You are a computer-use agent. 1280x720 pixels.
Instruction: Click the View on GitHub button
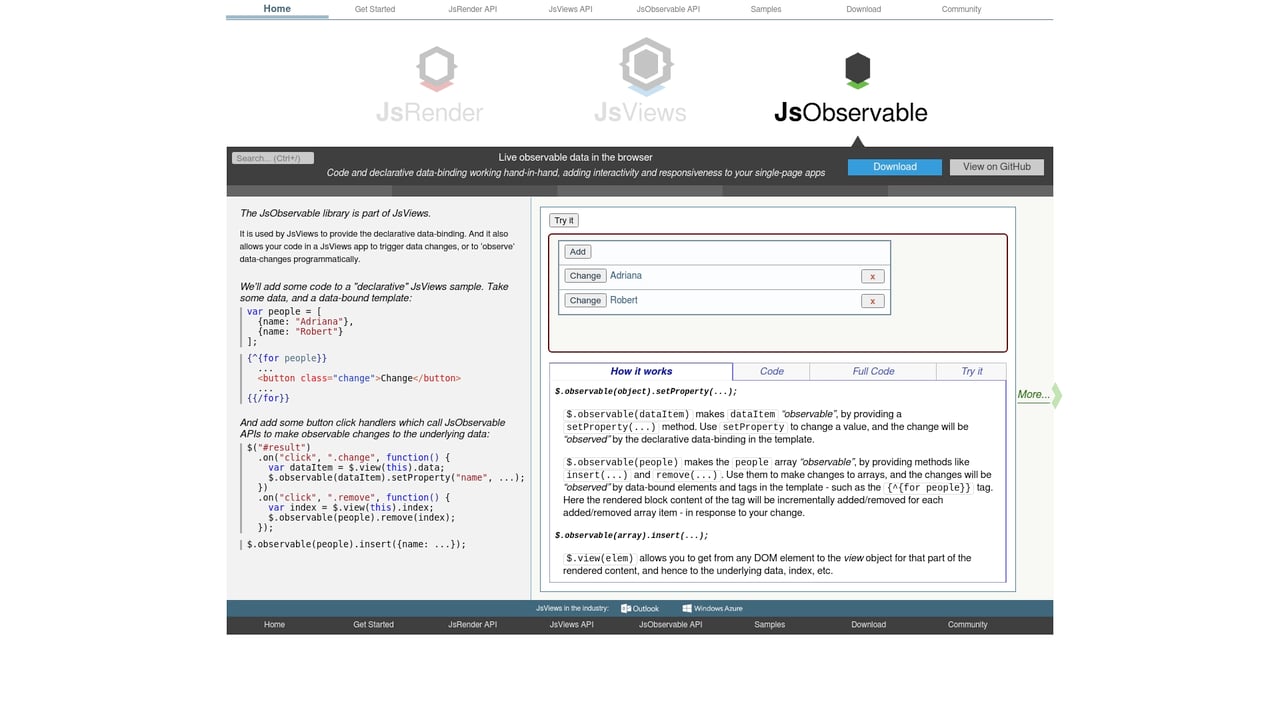[x=997, y=166]
